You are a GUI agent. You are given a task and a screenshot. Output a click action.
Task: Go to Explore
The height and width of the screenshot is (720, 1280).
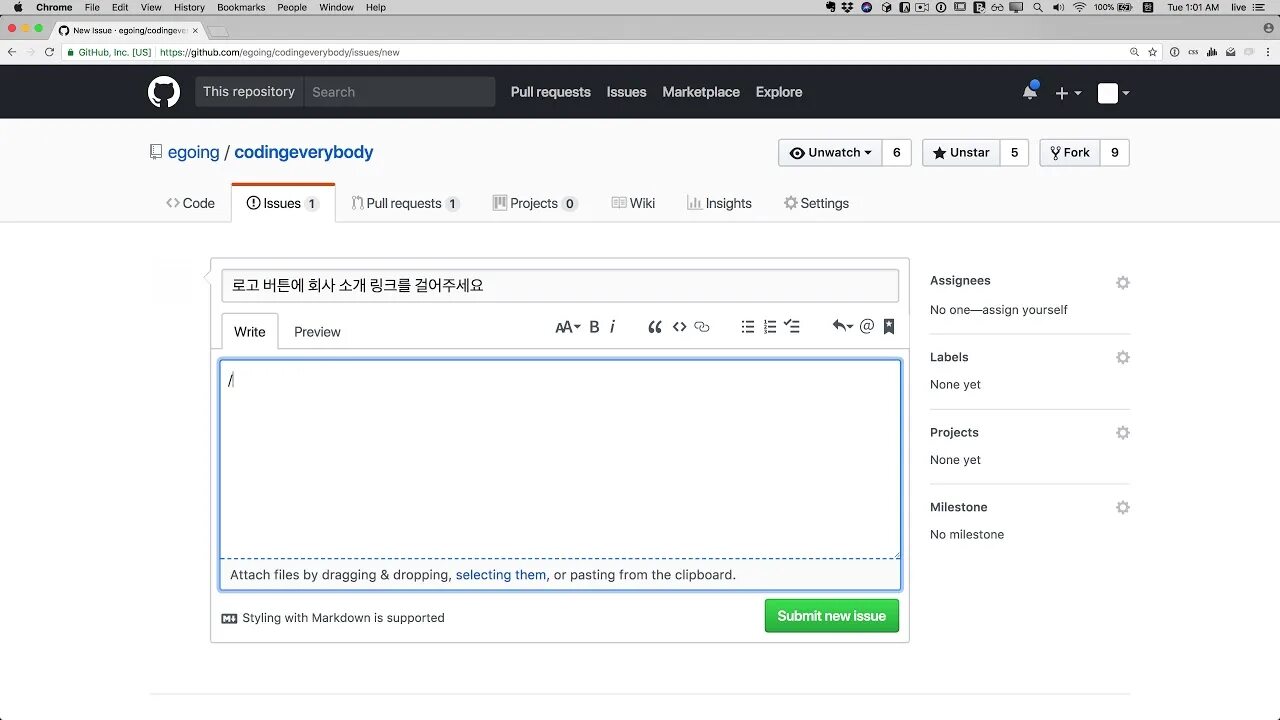click(x=779, y=92)
